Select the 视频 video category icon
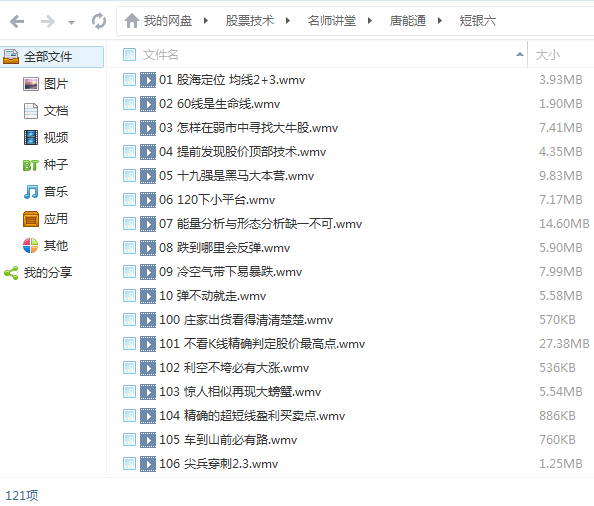 point(31,137)
